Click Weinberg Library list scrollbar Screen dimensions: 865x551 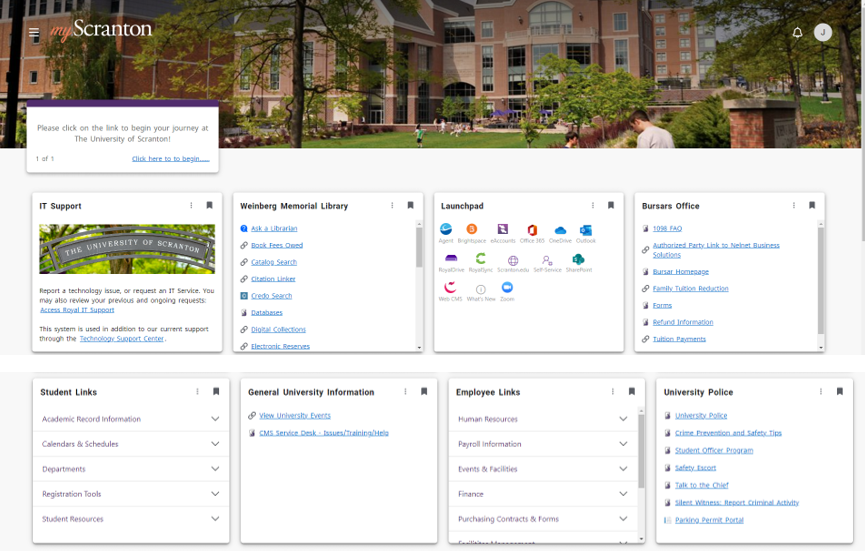[419, 246]
